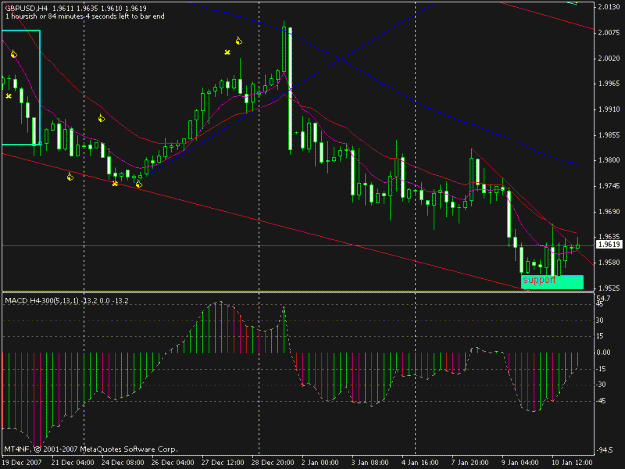625x469 pixels.
Task: Click price axis label 1.9855
Action: pyautogui.click(x=609, y=135)
